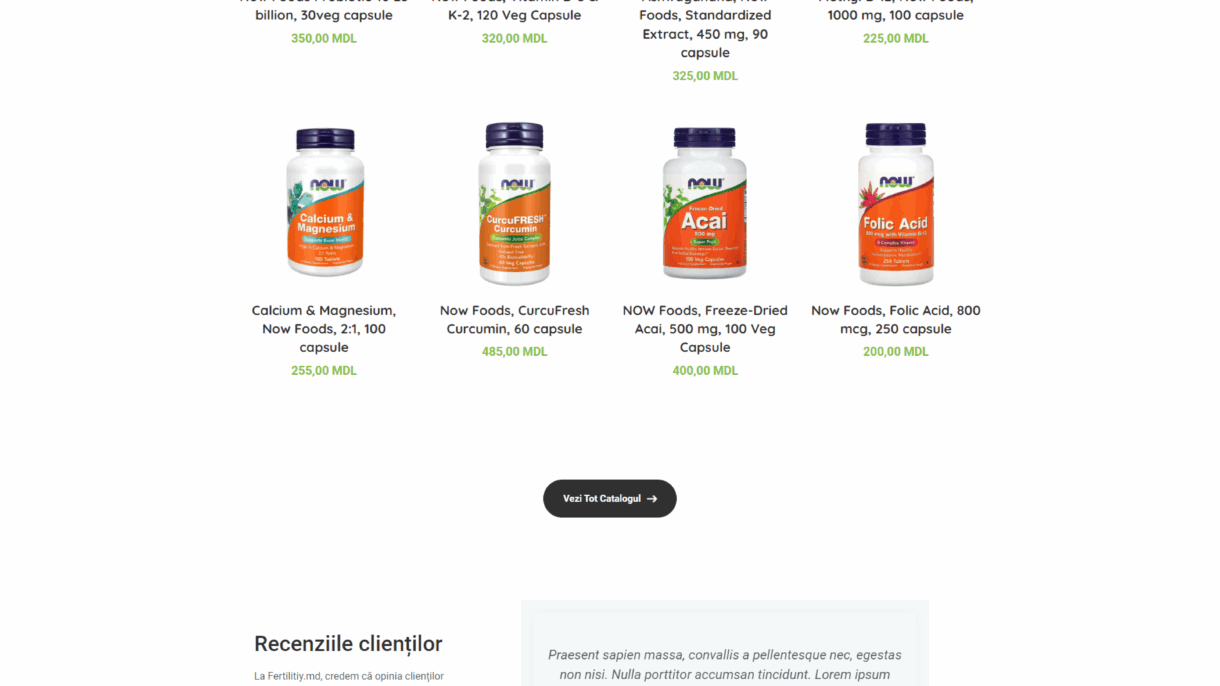Open NOW Foods, Freeze-Dried Acai title link
The image size is (1220, 686).
tap(705, 329)
